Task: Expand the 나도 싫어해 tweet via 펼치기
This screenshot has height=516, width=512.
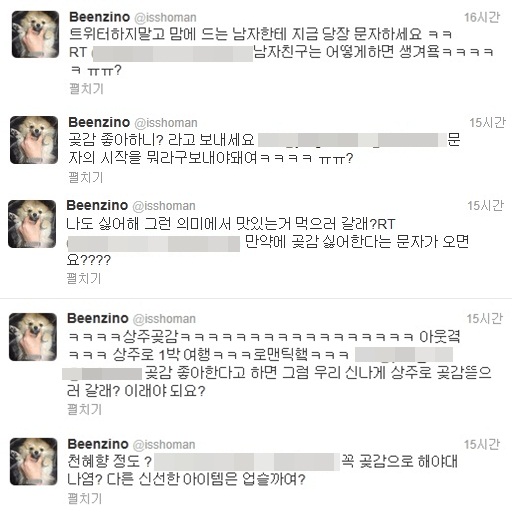Action: (x=84, y=278)
